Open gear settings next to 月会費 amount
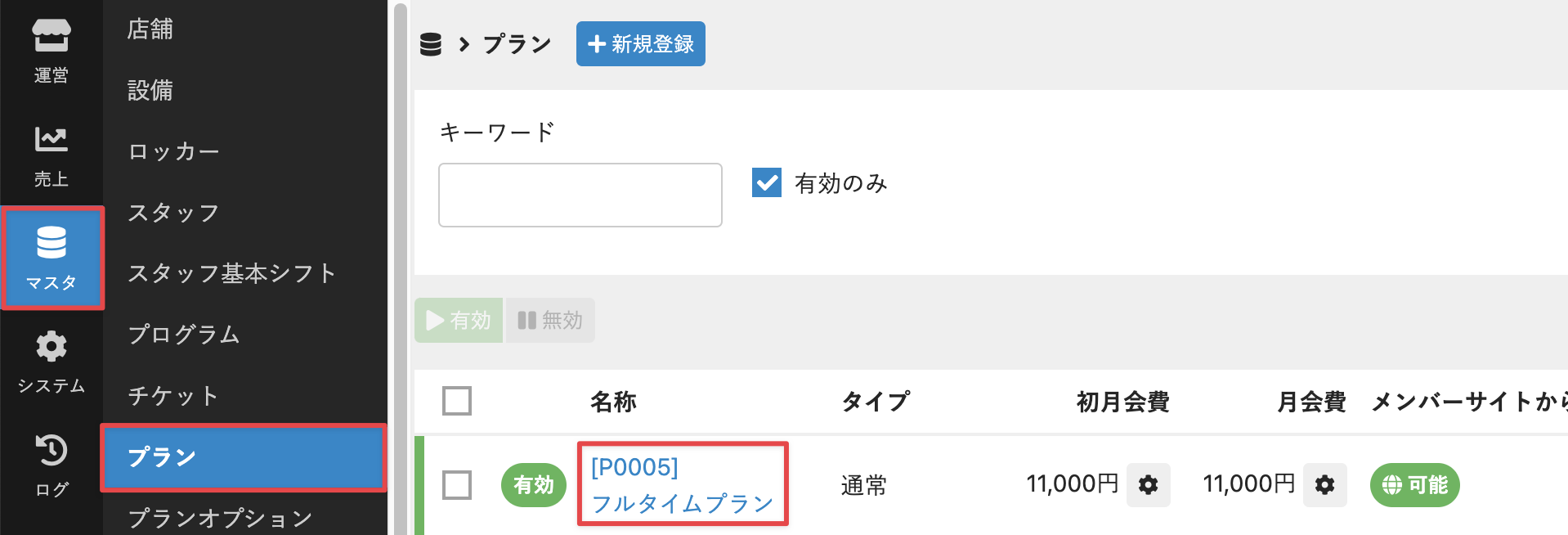 click(x=1324, y=485)
